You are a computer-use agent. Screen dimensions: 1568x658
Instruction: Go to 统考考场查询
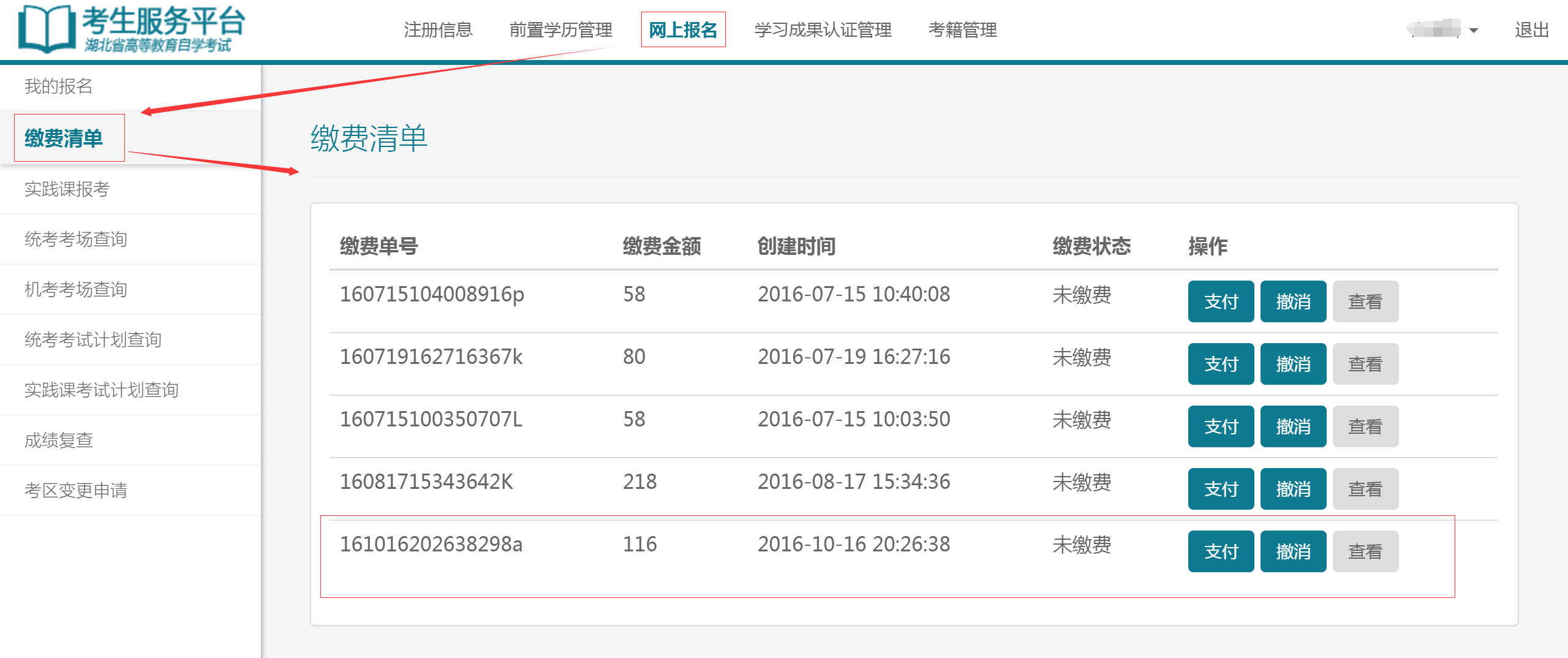(x=75, y=240)
